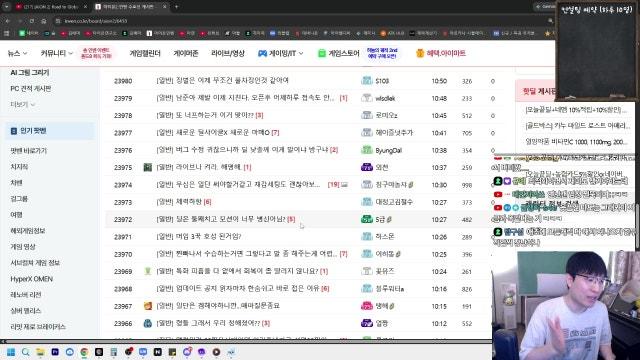Image resolution: width=640 pixels, height=360 pixels.
Task: Open the 라이브/영상 menu item
Action: point(228,53)
